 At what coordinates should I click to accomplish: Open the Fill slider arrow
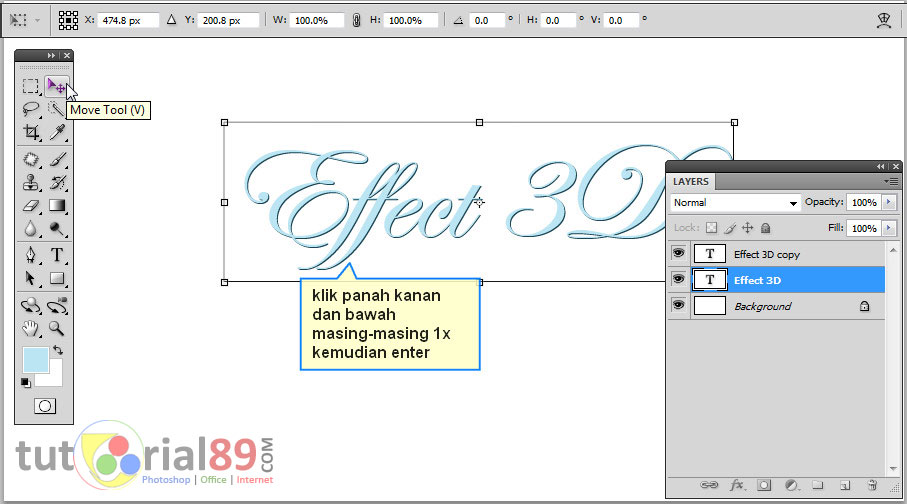pyautogui.click(x=888, y=228)
